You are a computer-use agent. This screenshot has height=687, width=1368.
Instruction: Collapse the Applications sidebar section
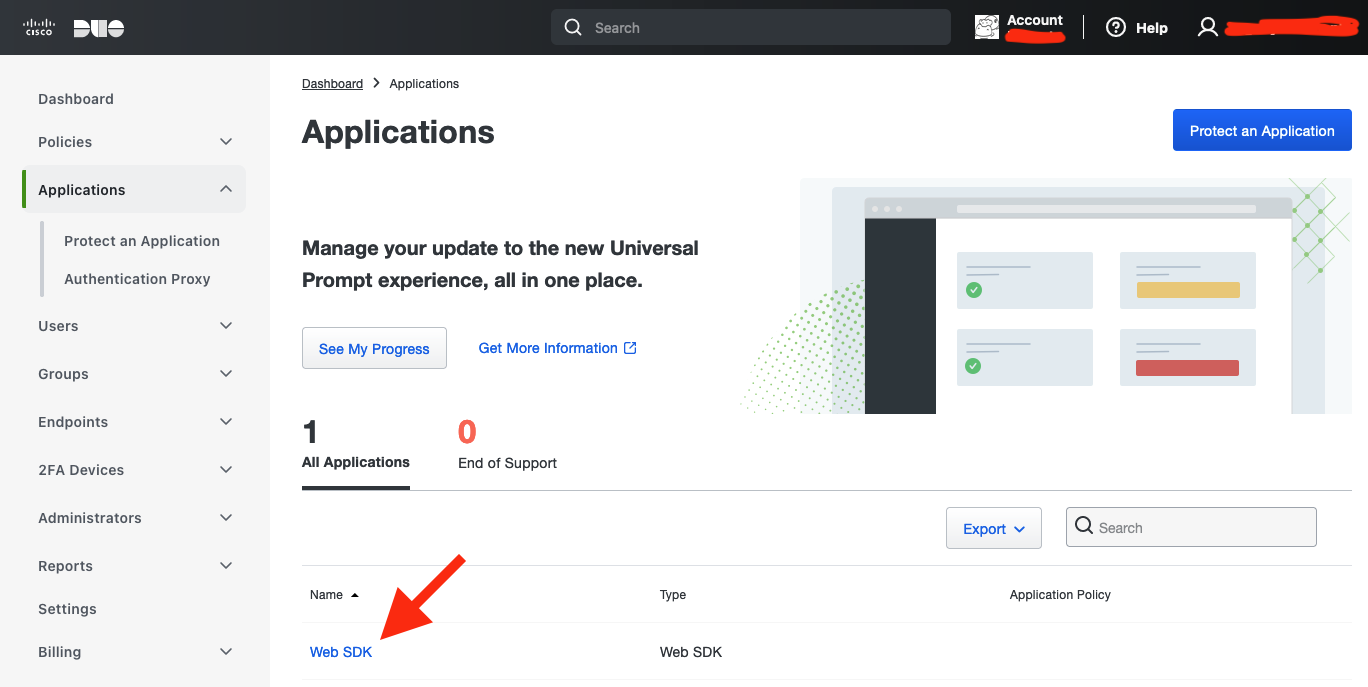[226, 190]
